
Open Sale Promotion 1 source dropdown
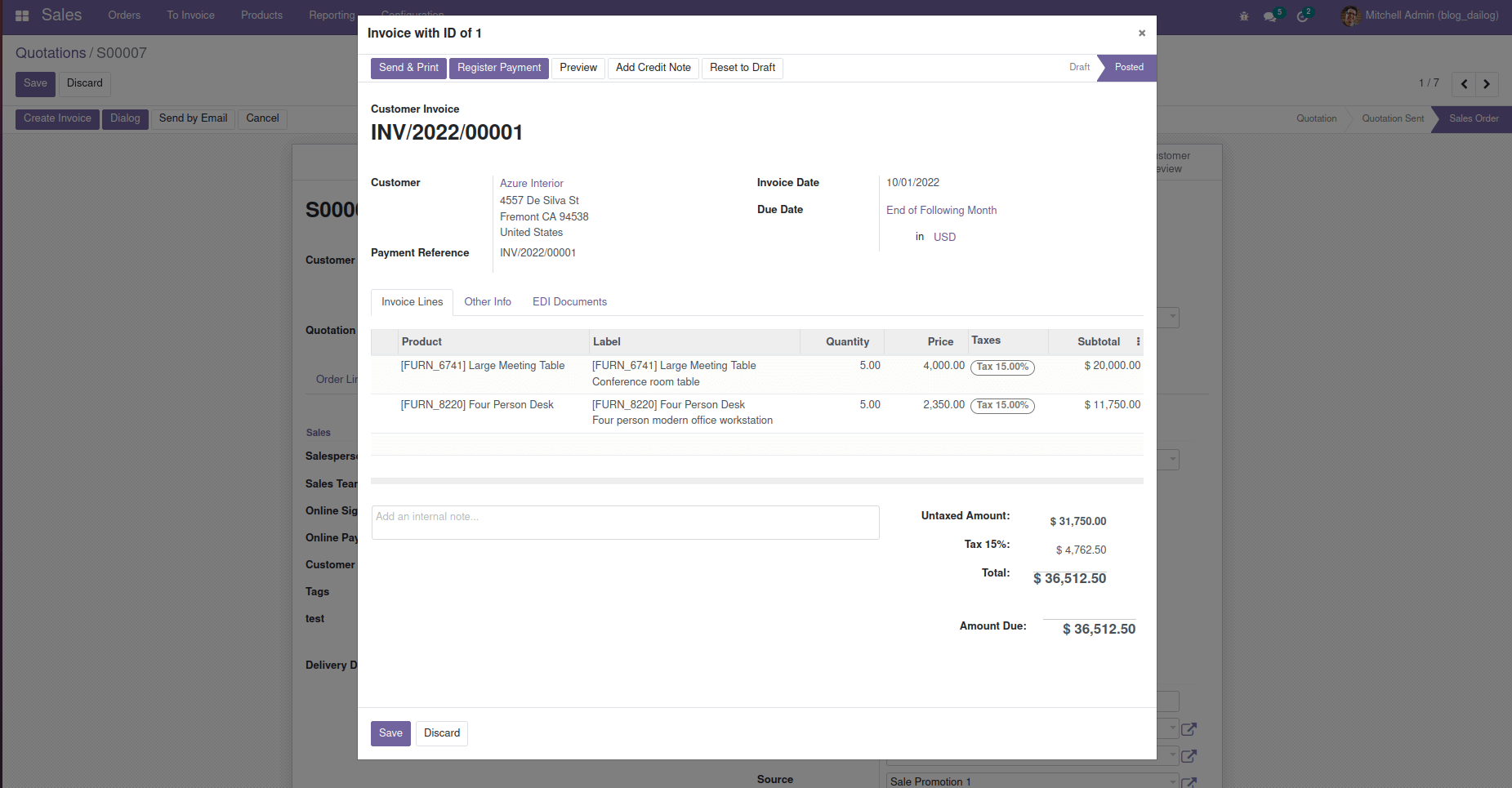(x=1033, y=781)
